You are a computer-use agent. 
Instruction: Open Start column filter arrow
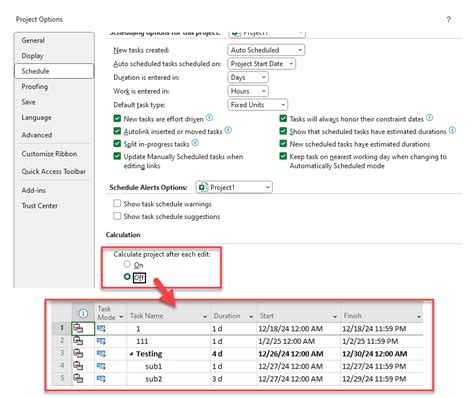[x=335, y=317]
